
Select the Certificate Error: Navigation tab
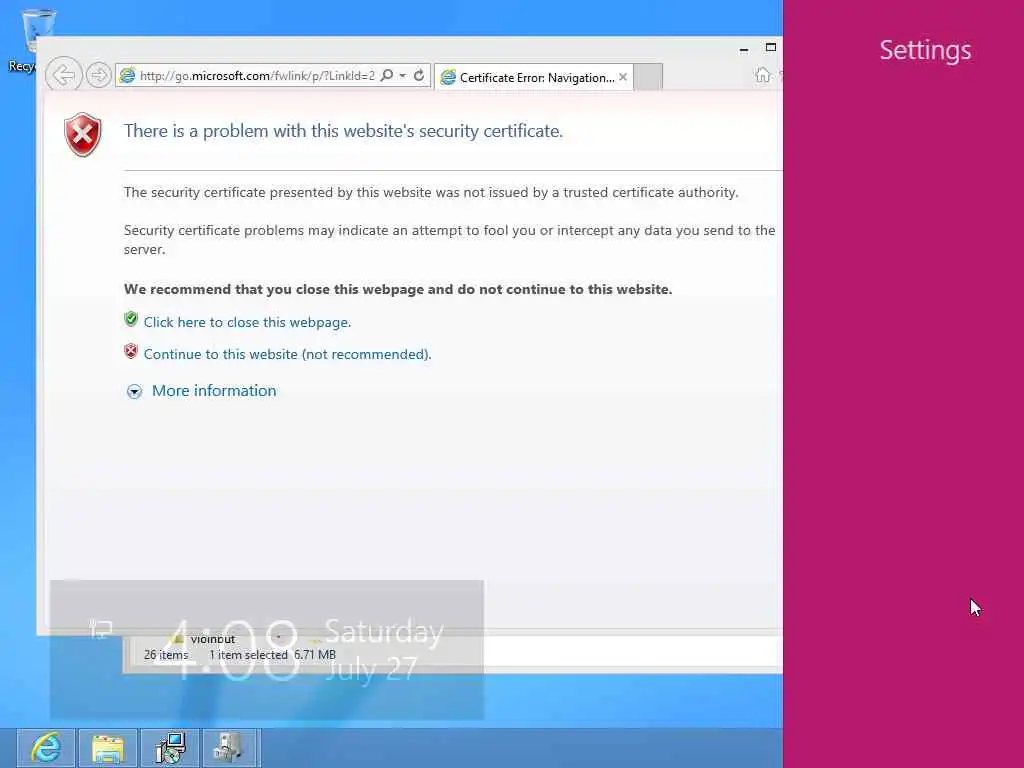(x=536, y=78)
